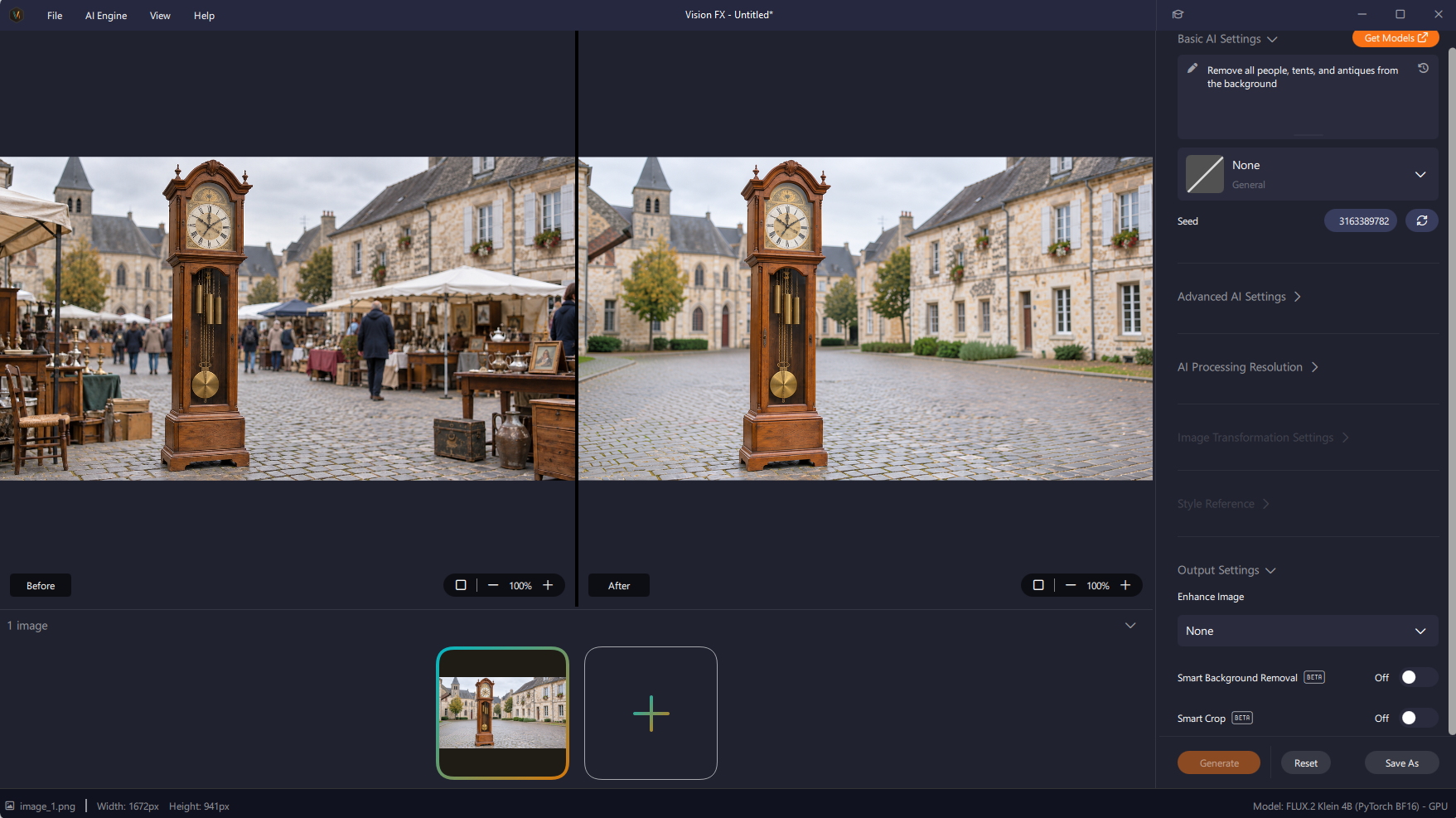Click the Vision FX app logo icon
The image size is (1456, 818).
(16, 15)
